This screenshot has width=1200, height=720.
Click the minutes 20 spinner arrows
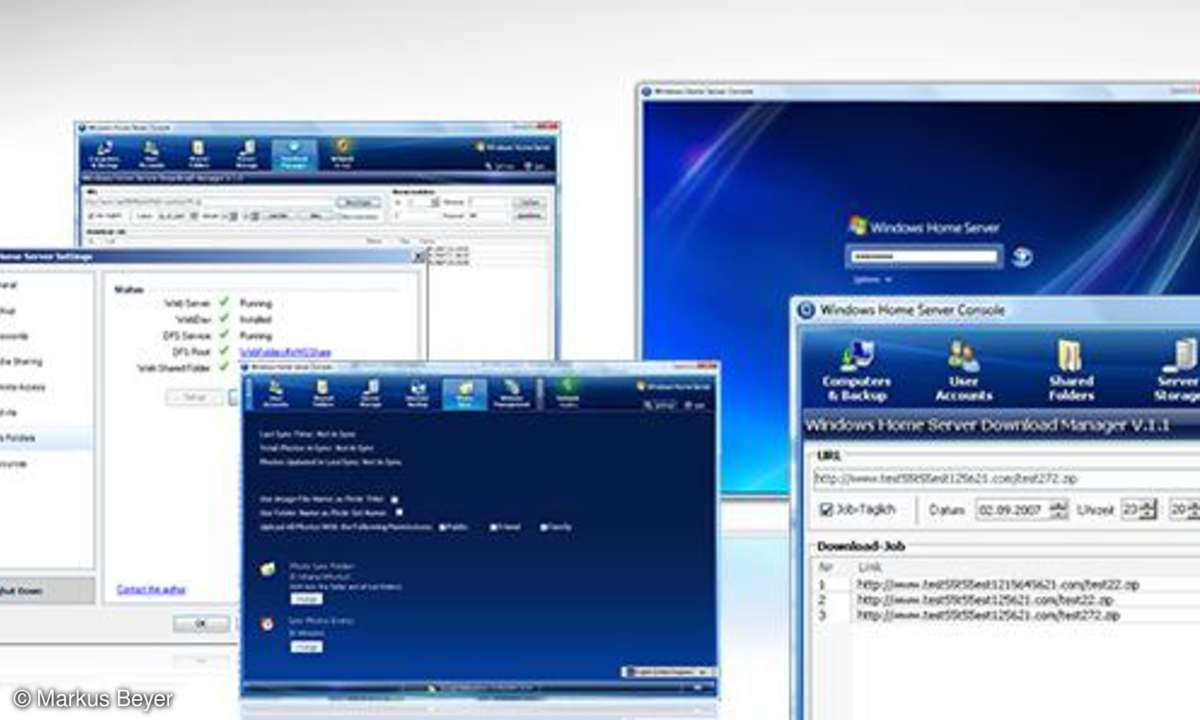(1195, 510)
